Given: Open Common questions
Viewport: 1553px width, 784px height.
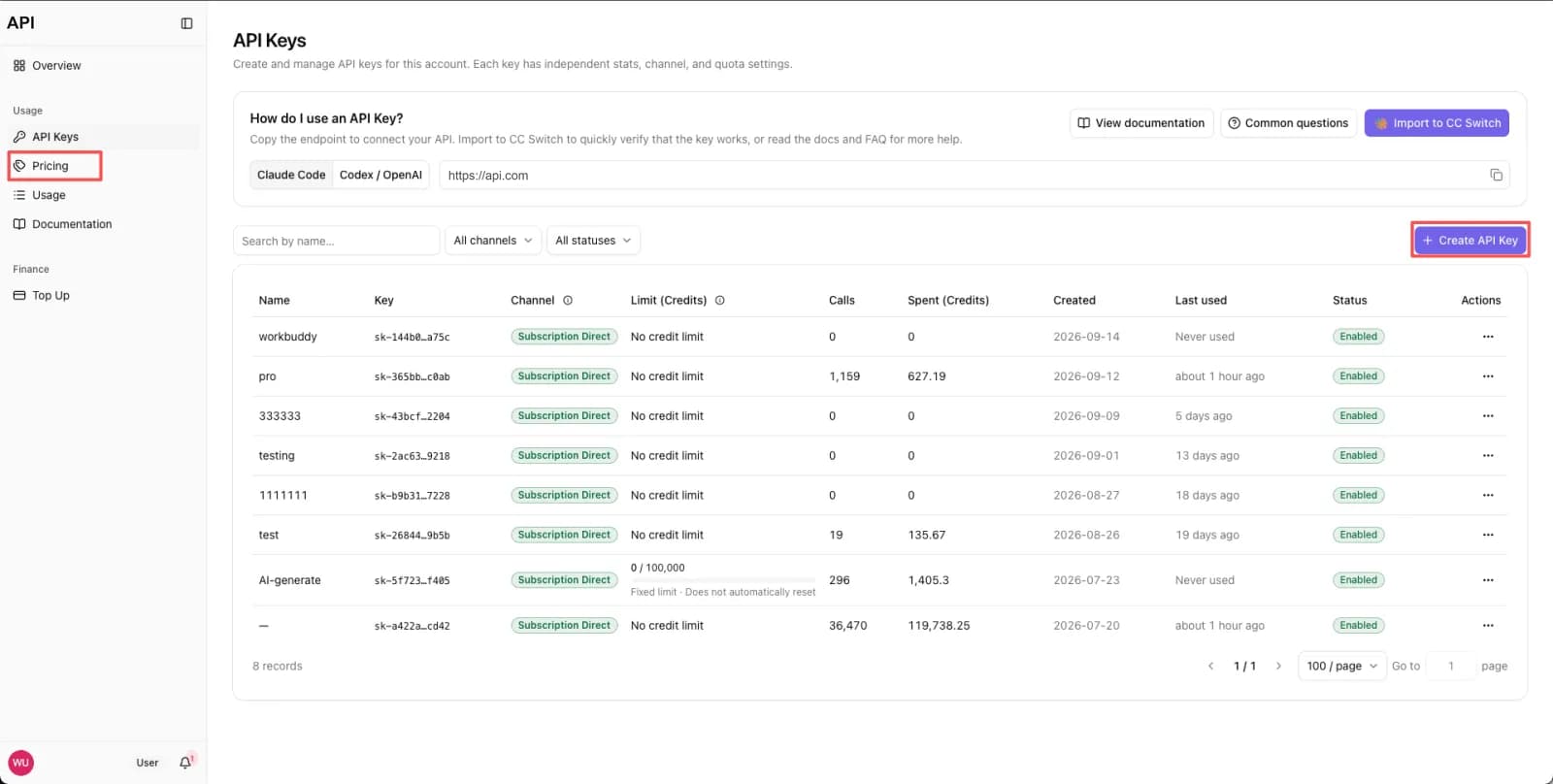Looking at the screenshot, I should click(1288, 123).
